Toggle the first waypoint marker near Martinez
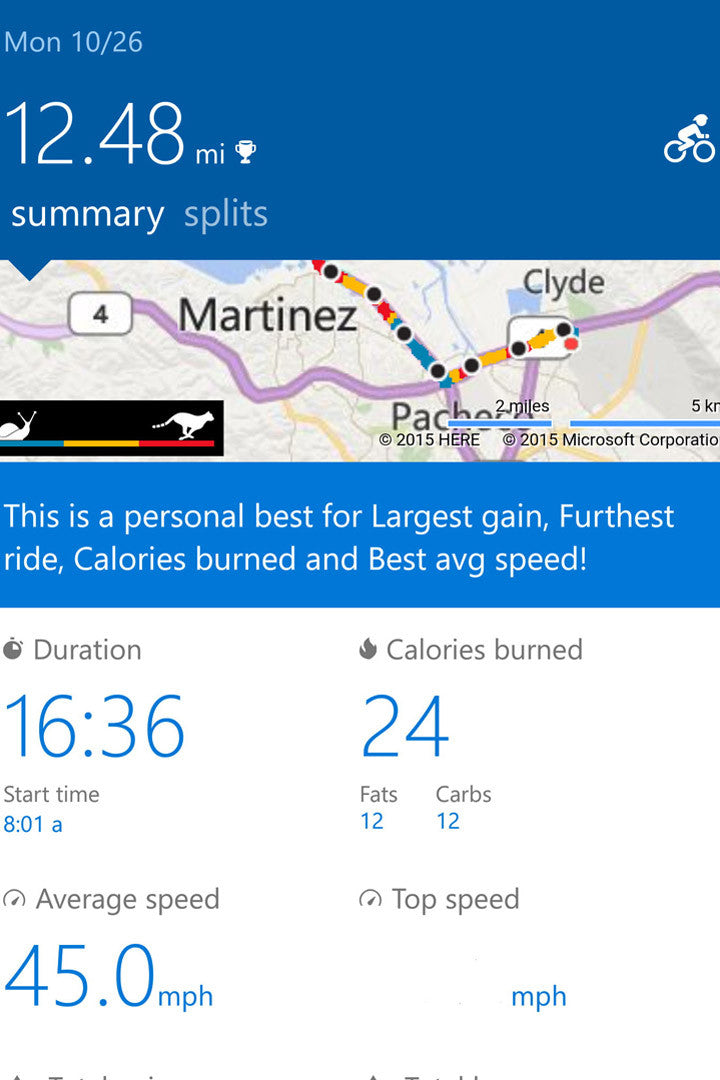This screenshot has width=720, height=1080. (x=330, y=270)
